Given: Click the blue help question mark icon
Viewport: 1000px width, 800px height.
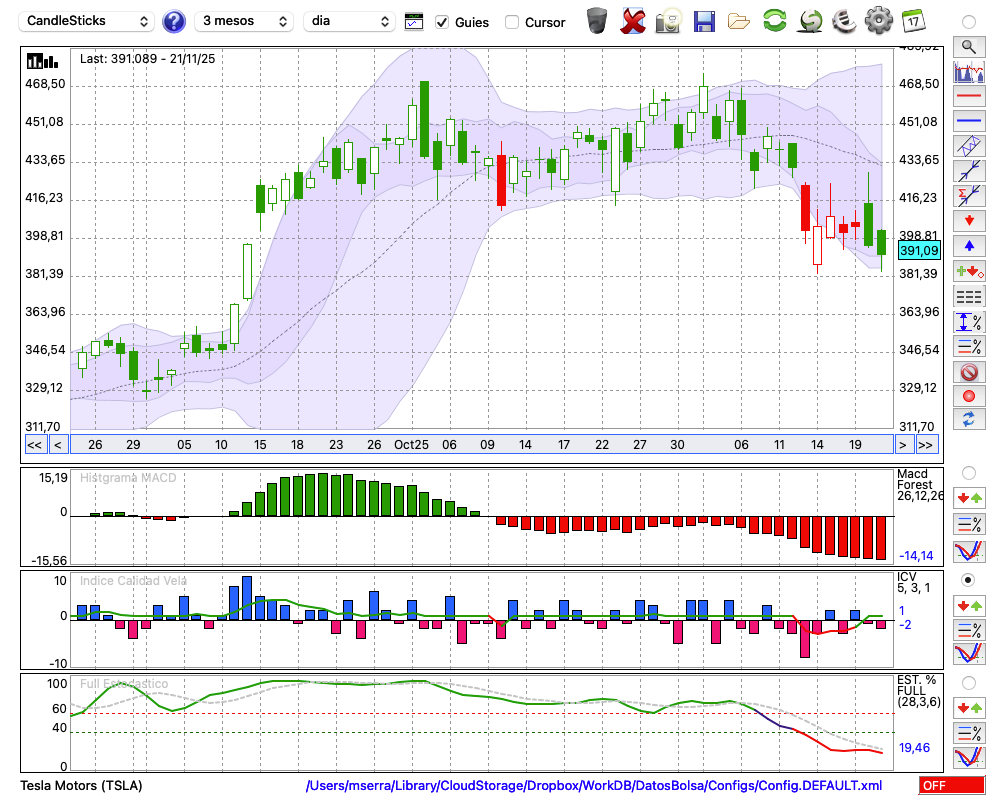Looking at the screenshot, I should pyautogui.click(x=173, y=22).
